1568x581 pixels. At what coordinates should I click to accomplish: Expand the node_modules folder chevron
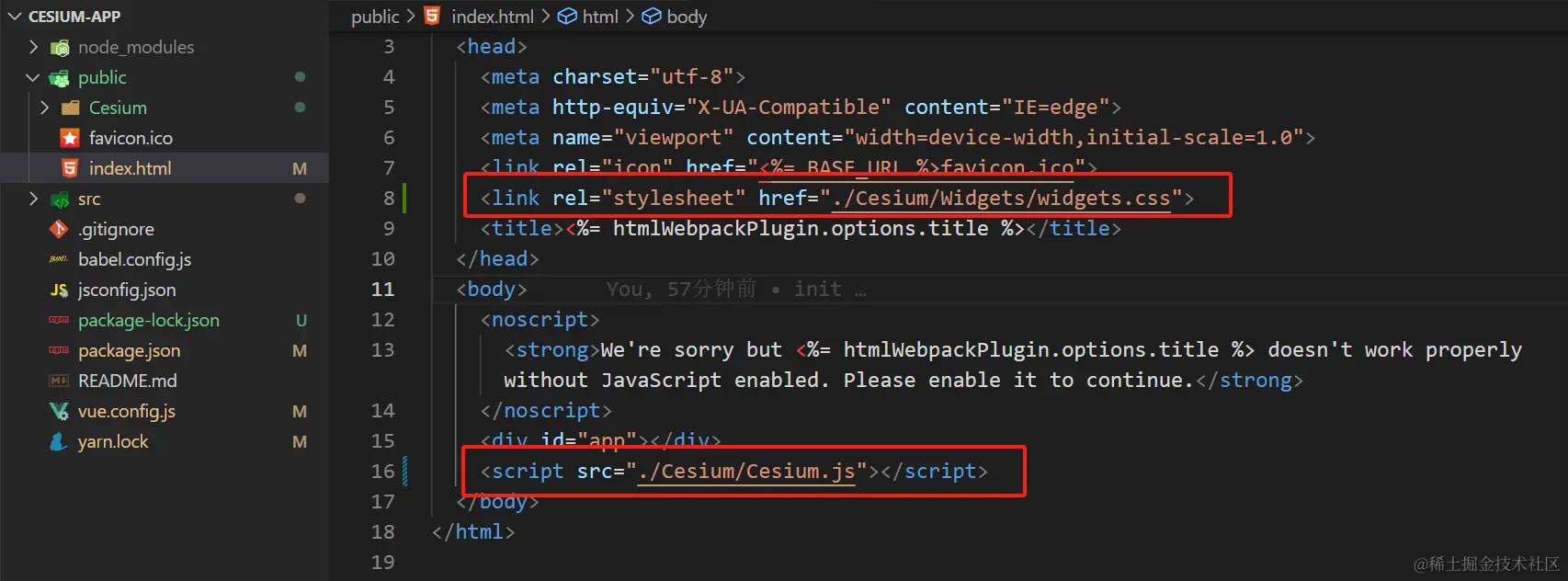[34, 47]
